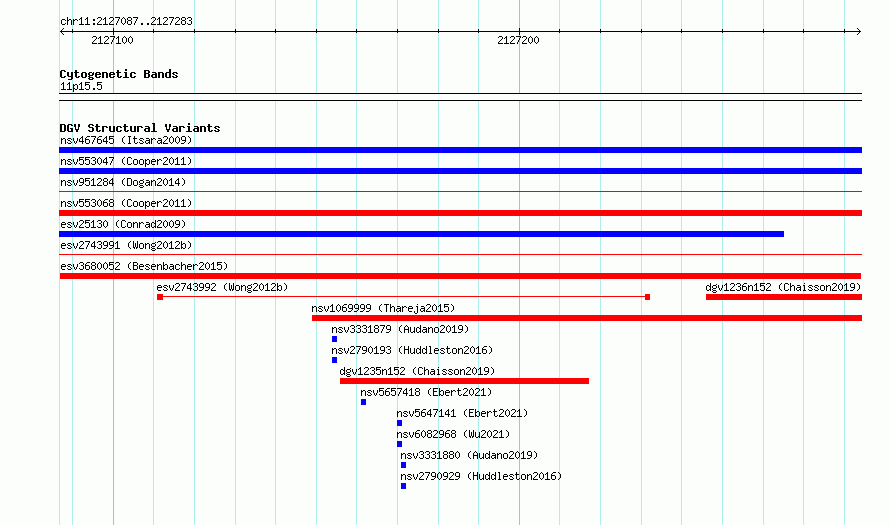Click the red bar for nsv1069999
The image size is (890, 525).
587,318
